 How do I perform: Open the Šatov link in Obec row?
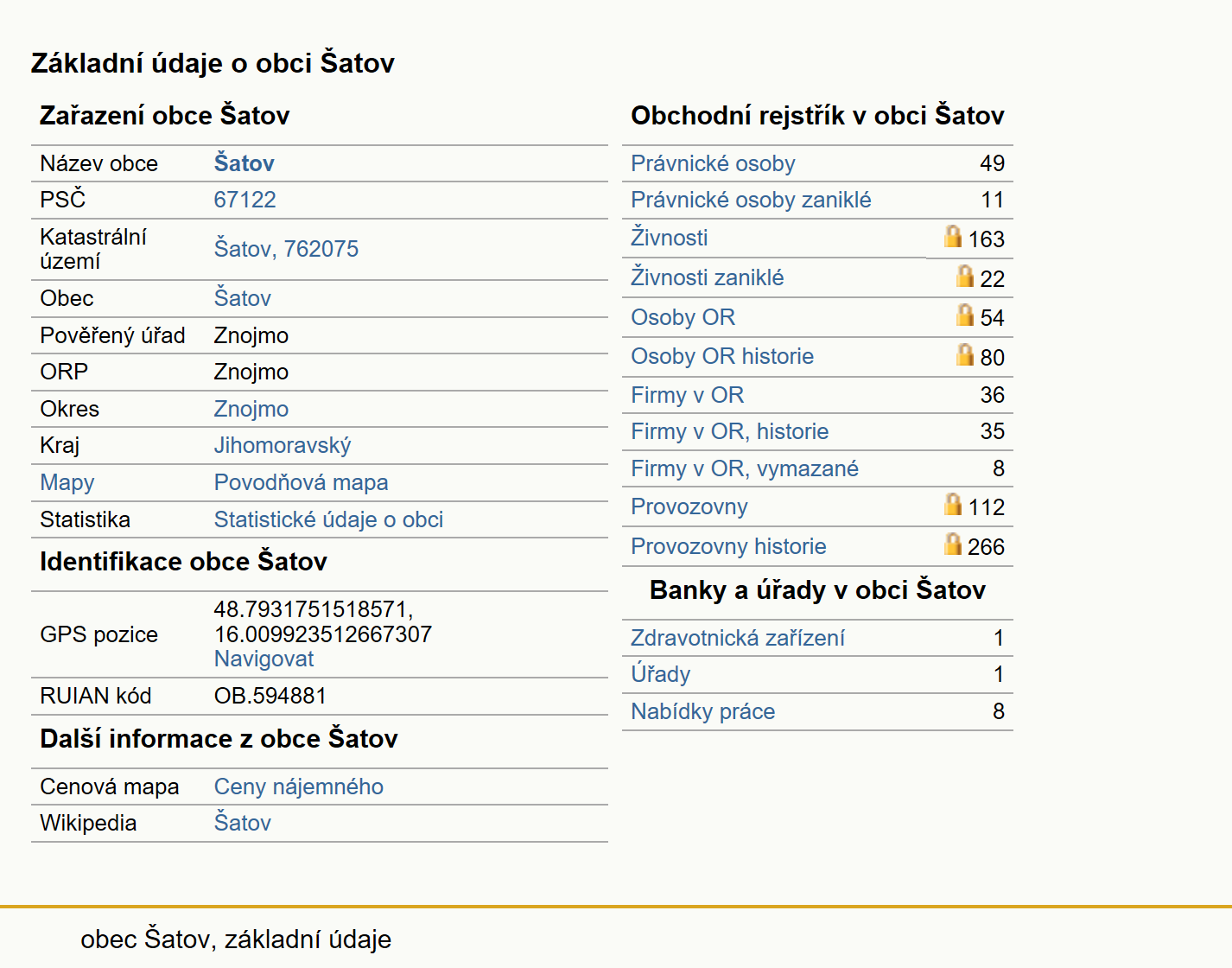(x=242, y=298)
